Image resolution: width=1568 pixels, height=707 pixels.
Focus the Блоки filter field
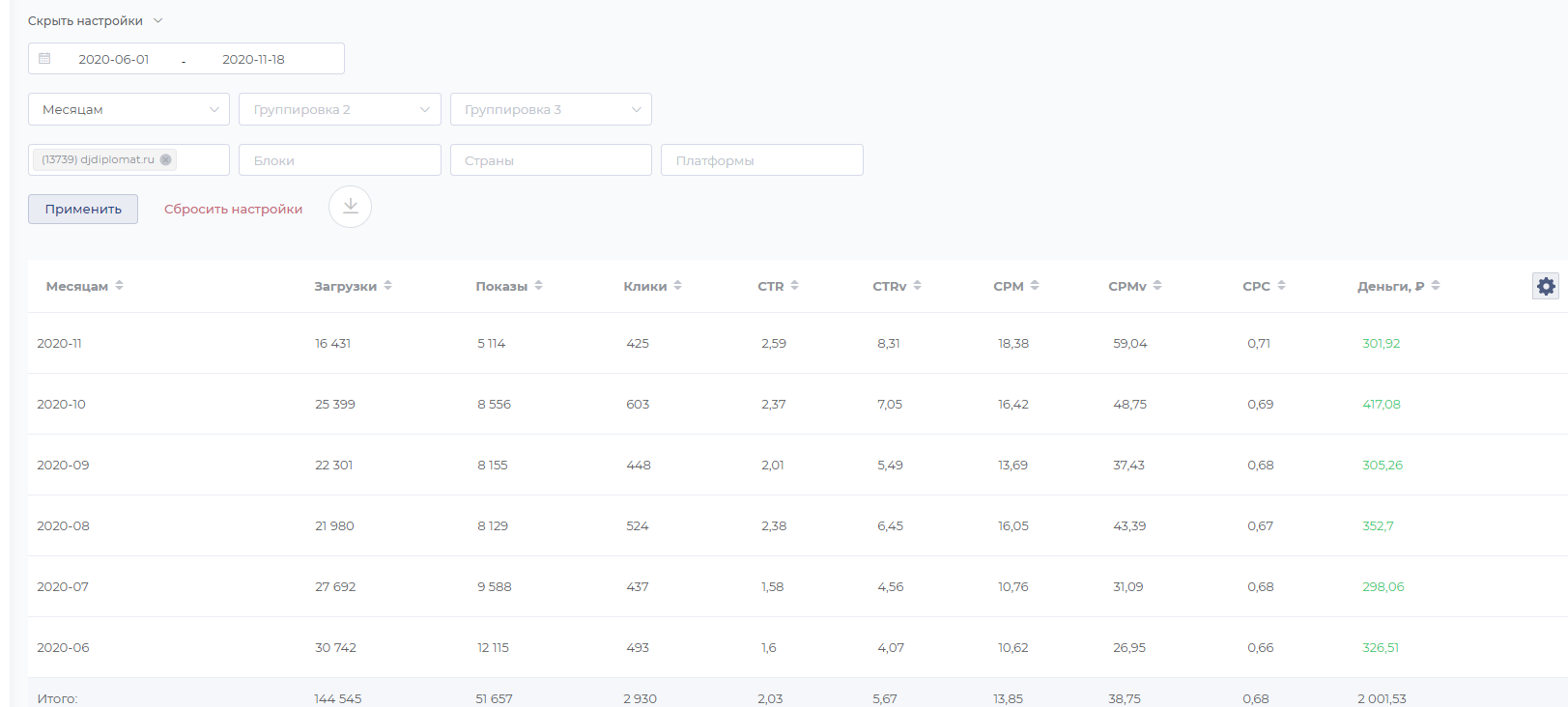(x=340, y=160)
